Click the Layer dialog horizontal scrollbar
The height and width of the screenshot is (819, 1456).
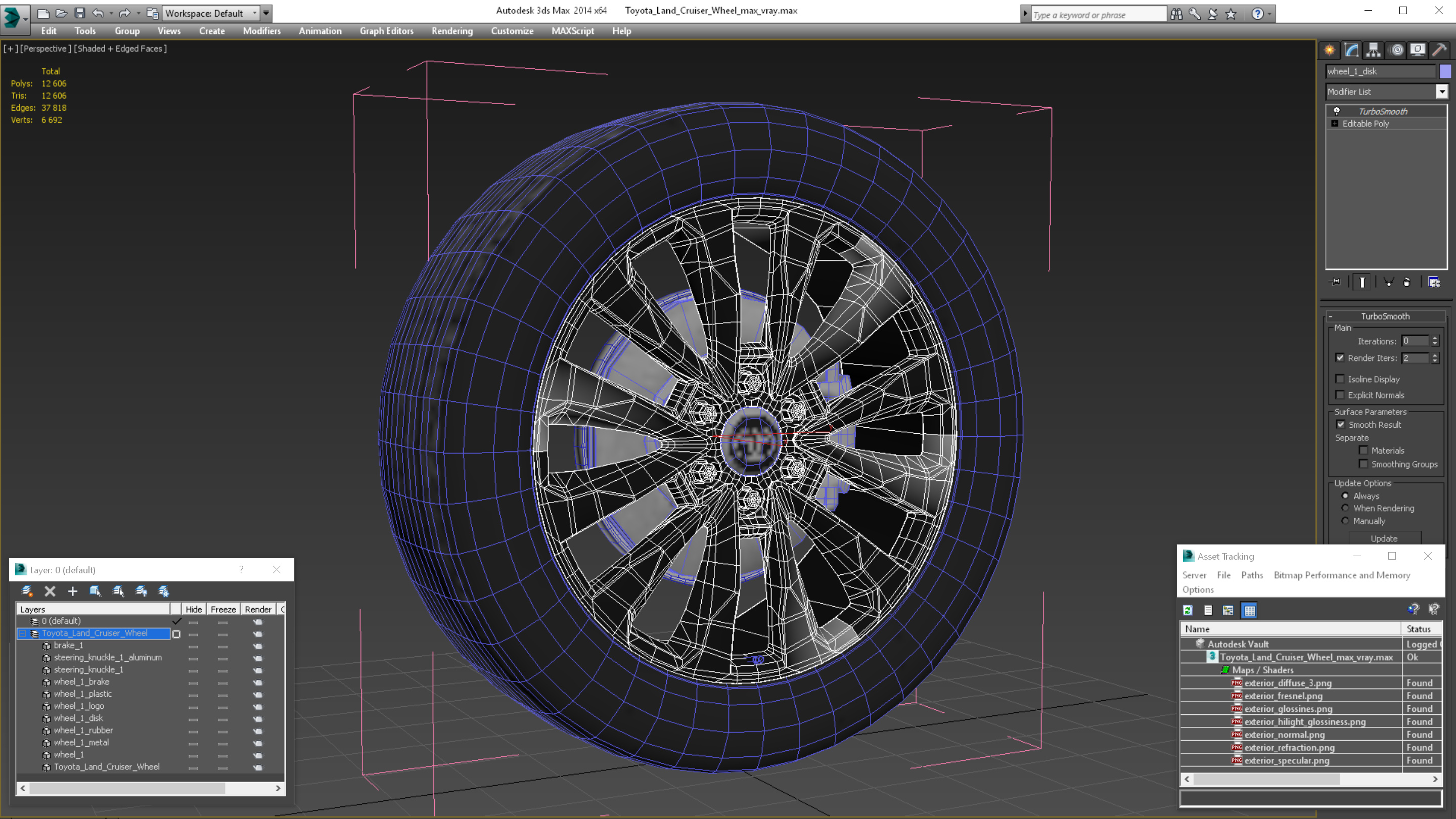(127, 788)
